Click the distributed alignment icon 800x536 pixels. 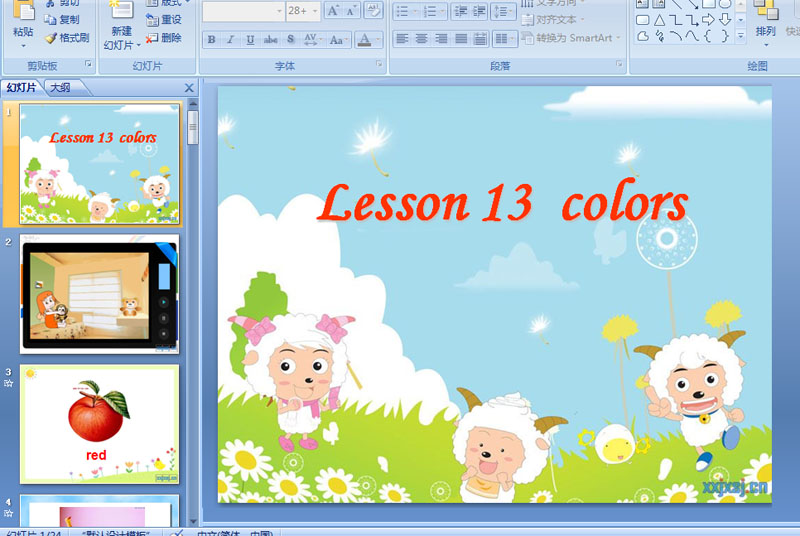tap(480, 39)
